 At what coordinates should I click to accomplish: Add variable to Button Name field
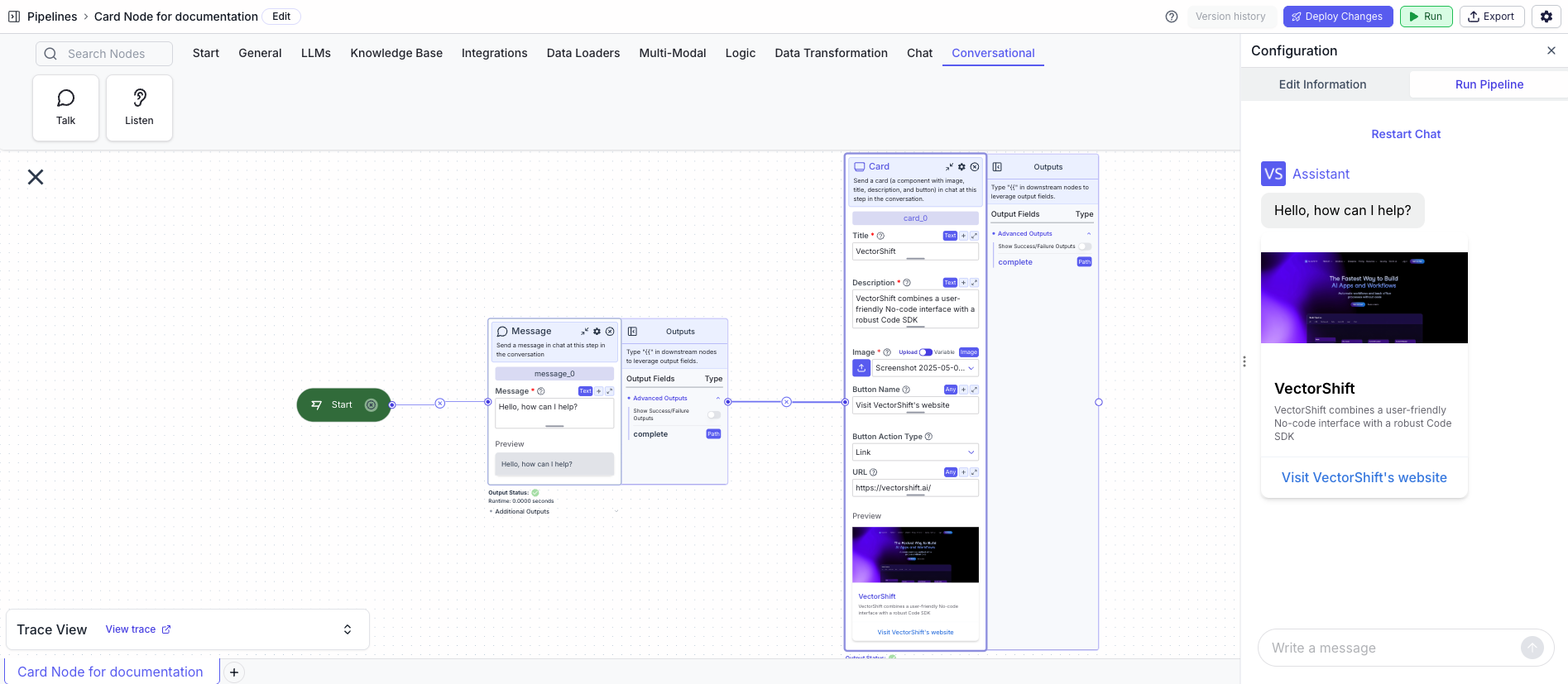963,390
